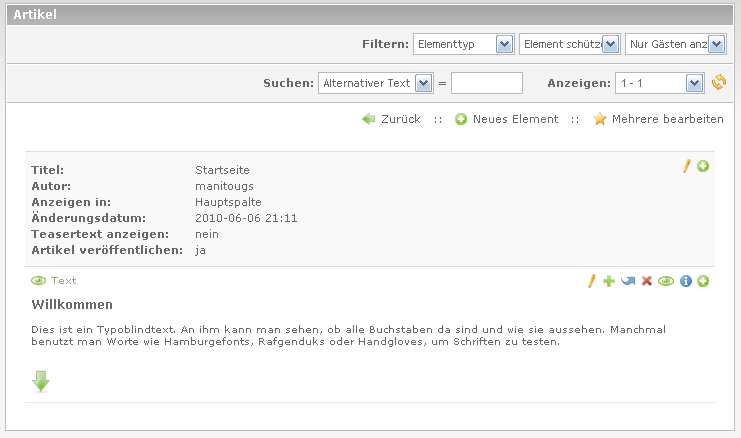Open the Alternativer Text search field dropdown

click(375, 83)
